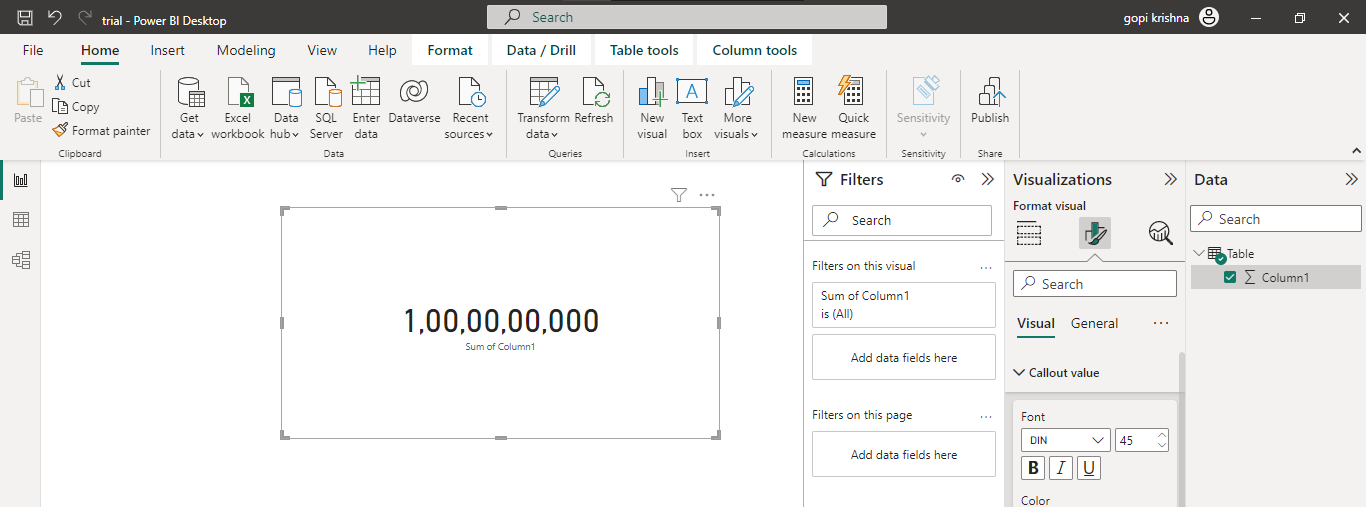Create a New measure

tap(804, 108)
